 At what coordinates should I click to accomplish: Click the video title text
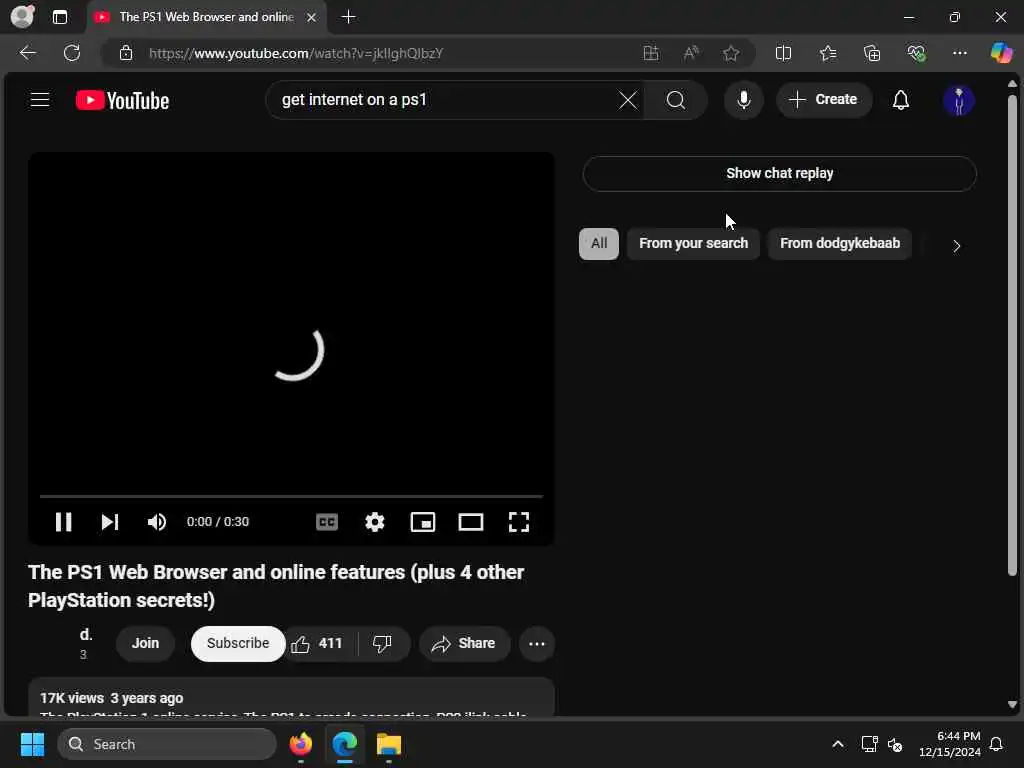tap(276, 586)
